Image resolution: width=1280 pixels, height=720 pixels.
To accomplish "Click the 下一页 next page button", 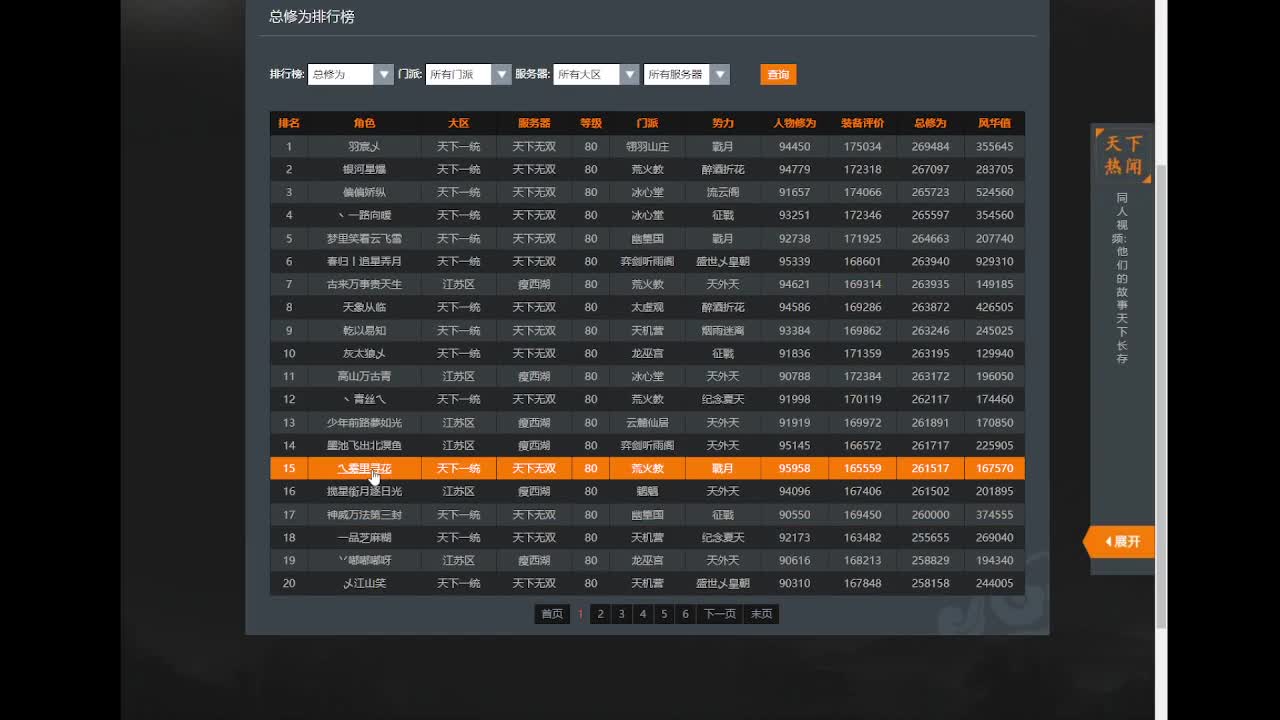I will pos(719,614).
